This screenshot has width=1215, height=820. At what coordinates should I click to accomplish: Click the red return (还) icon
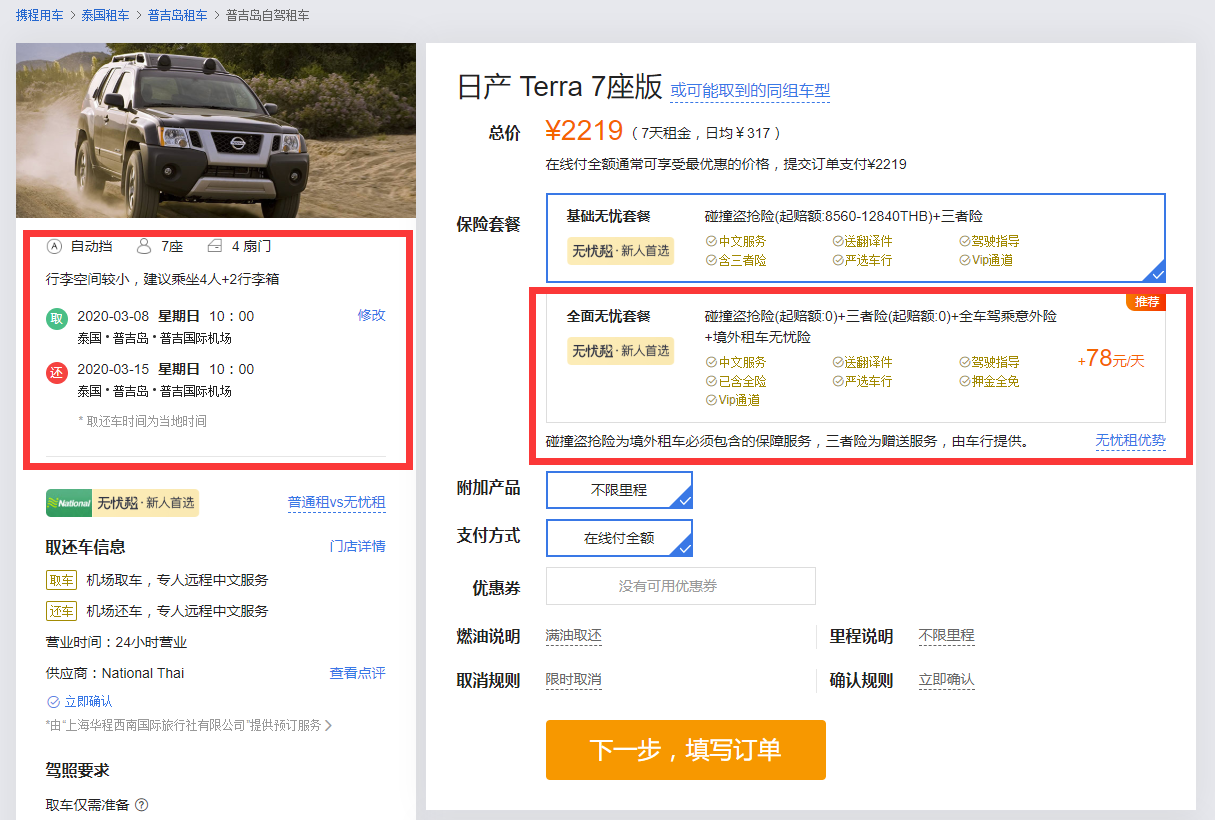click(57, 372)
